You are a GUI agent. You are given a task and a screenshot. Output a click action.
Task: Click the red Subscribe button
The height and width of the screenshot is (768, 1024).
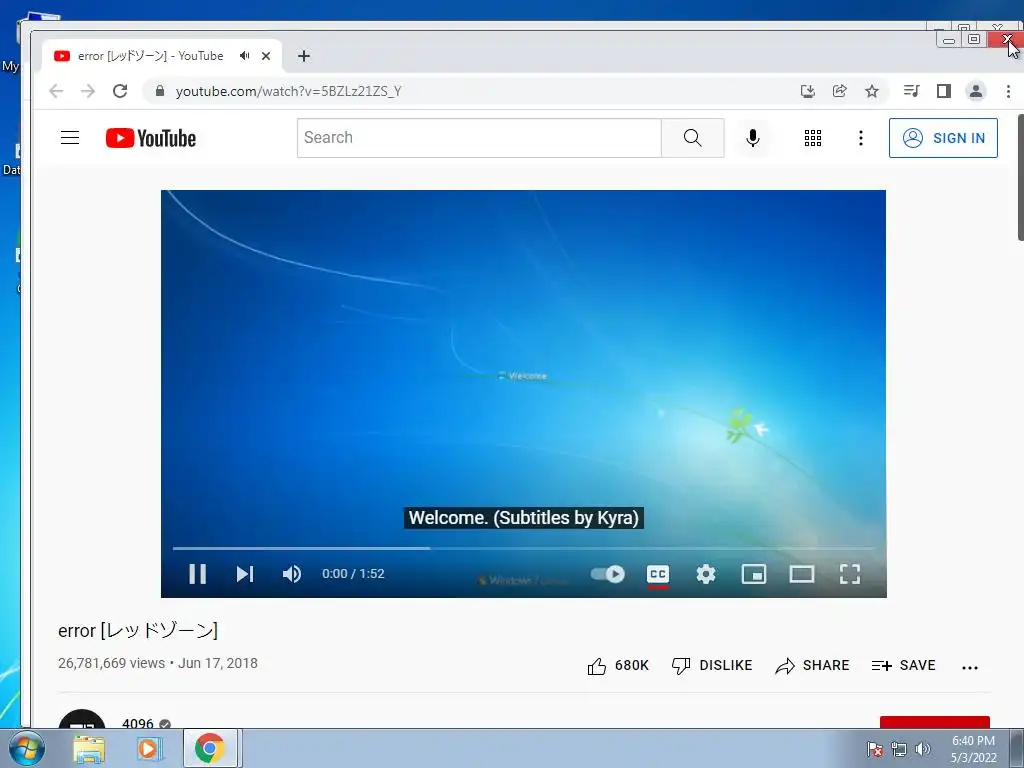pos(935,722)
